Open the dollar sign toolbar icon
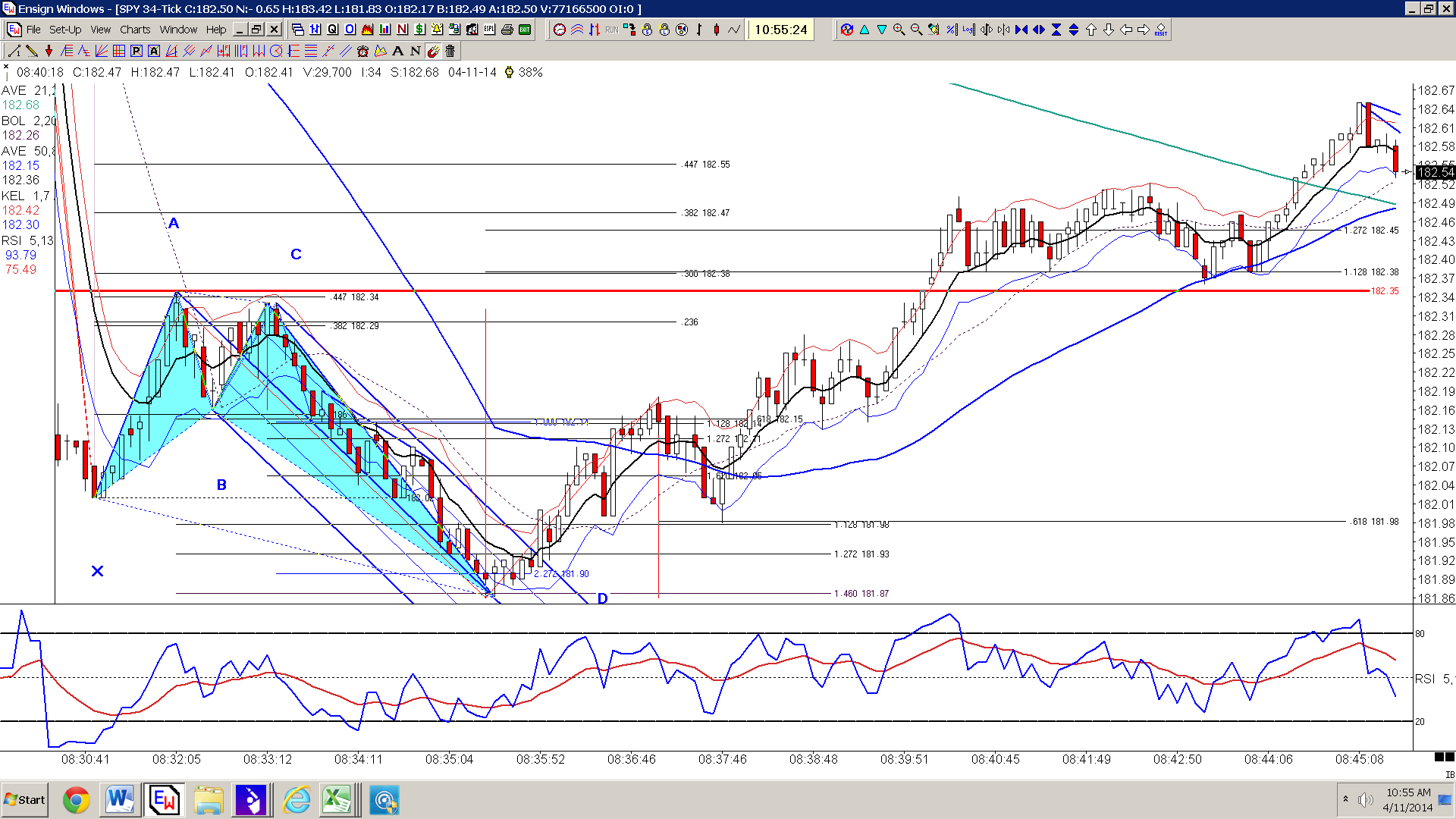The height and width of the screenshot is (819, 1456). pos(419,30)
